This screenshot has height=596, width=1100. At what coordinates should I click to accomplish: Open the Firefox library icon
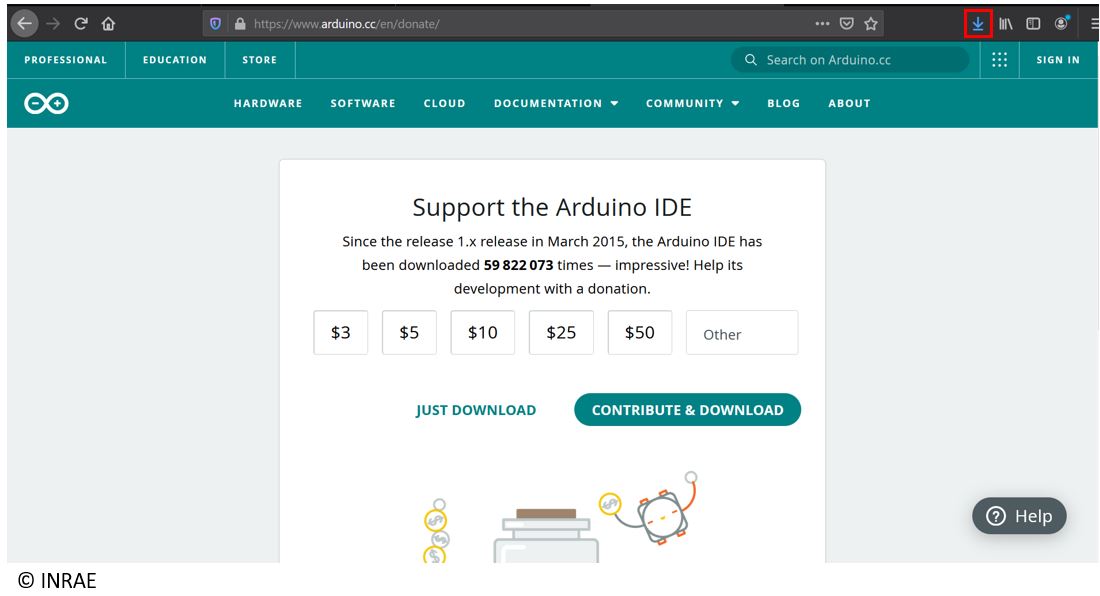click(1006, 24)
